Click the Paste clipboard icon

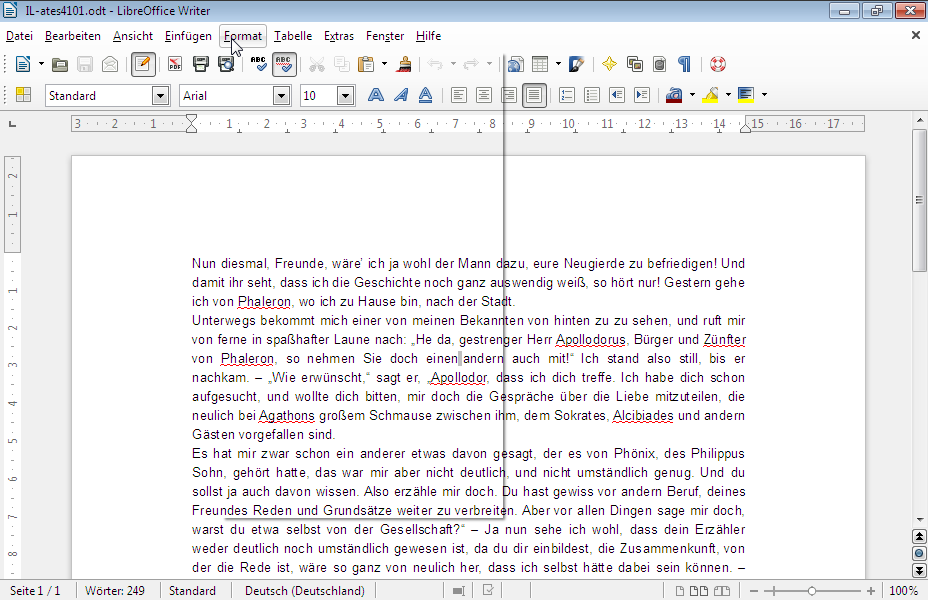[366, 64]
